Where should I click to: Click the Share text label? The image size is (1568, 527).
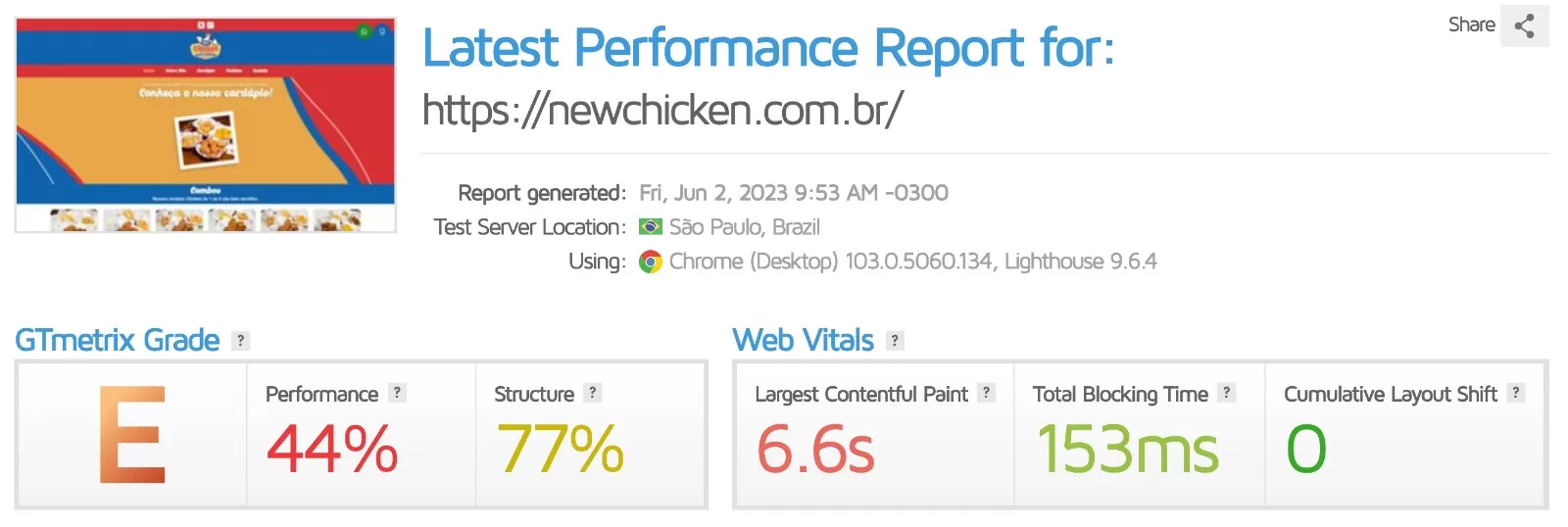pyautogui.click(x=1471, y=25)
